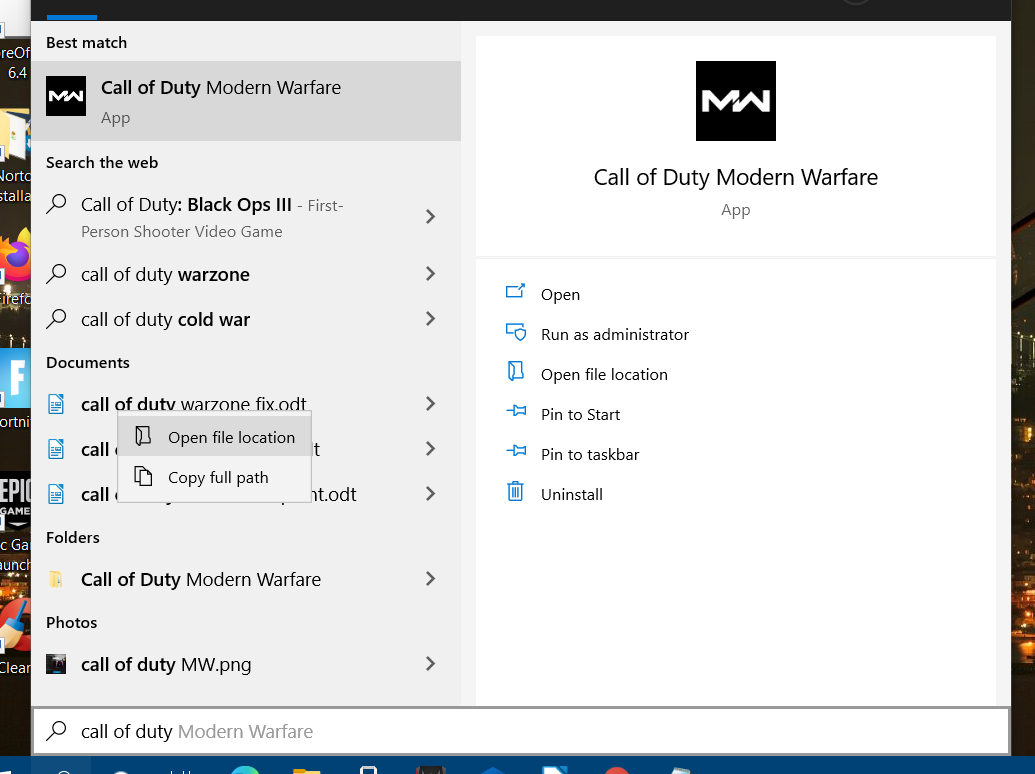This screenshot has width=1035, height=774.
Task: Click the magnifier icon in the search box
Action: [x=57, y=730]
